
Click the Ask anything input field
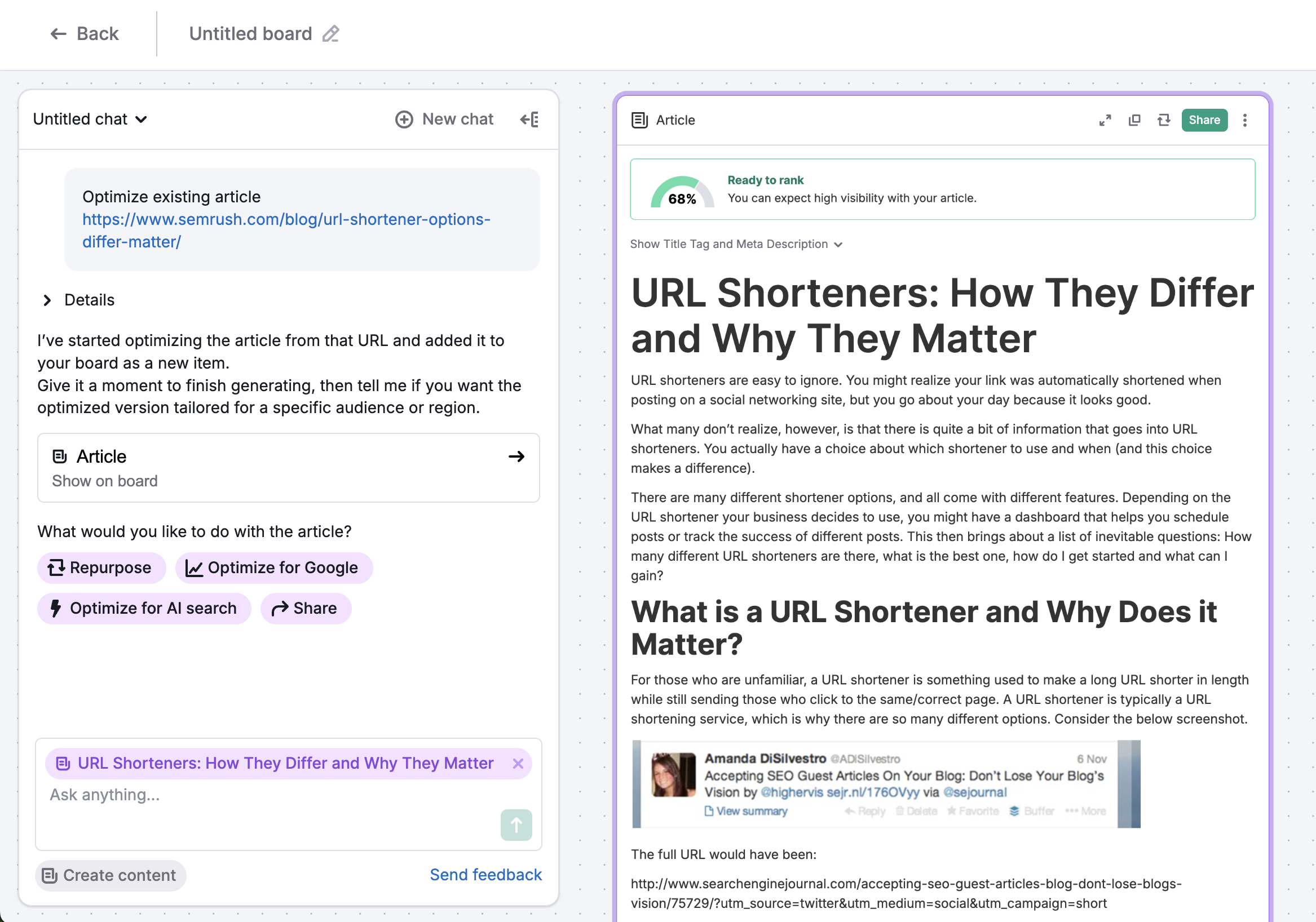(x=229, y=795)
